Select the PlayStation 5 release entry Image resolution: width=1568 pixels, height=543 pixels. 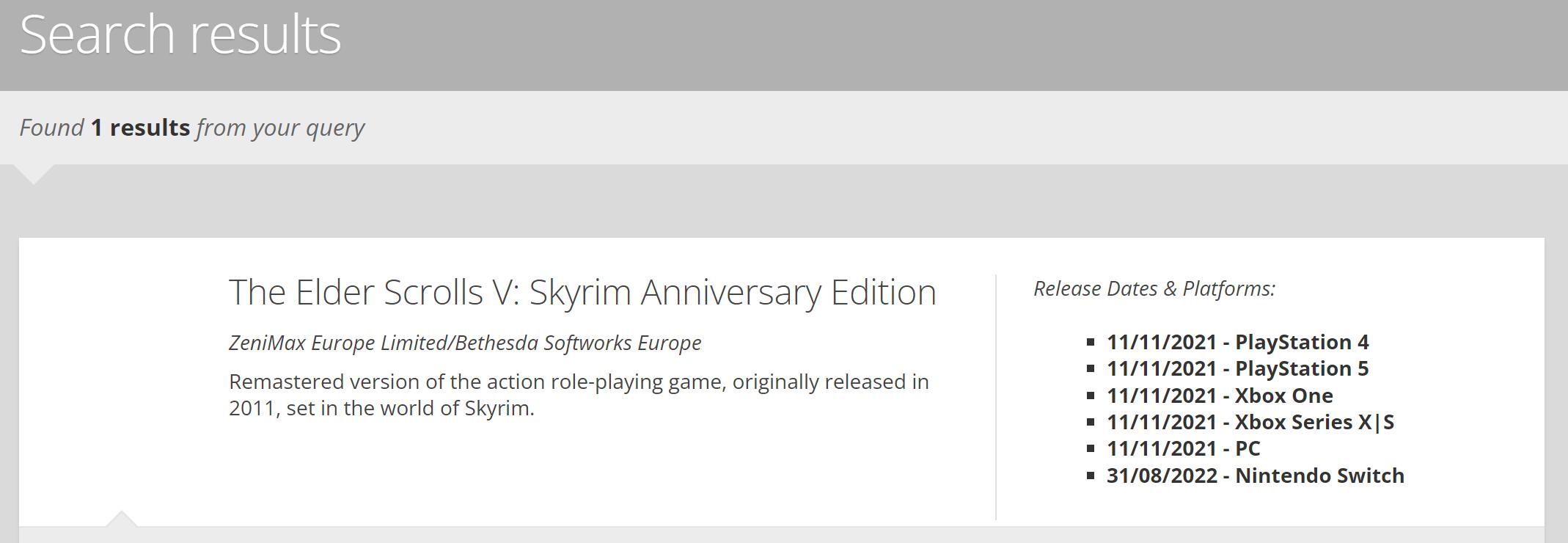(1237, 368)
